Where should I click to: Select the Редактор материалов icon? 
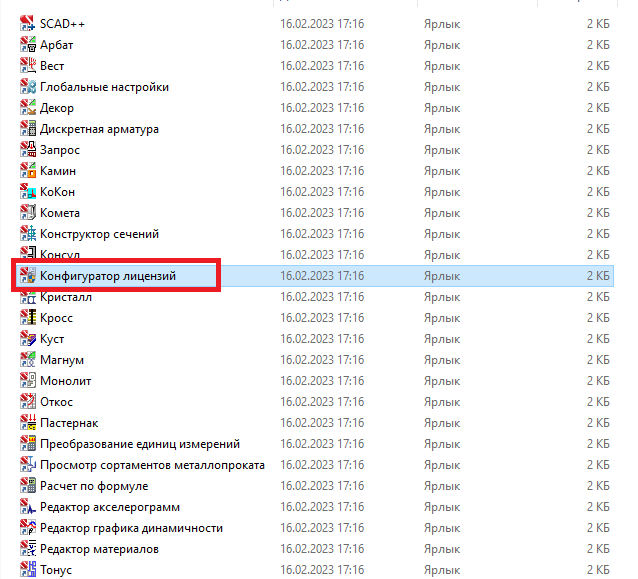click(28, 549)
